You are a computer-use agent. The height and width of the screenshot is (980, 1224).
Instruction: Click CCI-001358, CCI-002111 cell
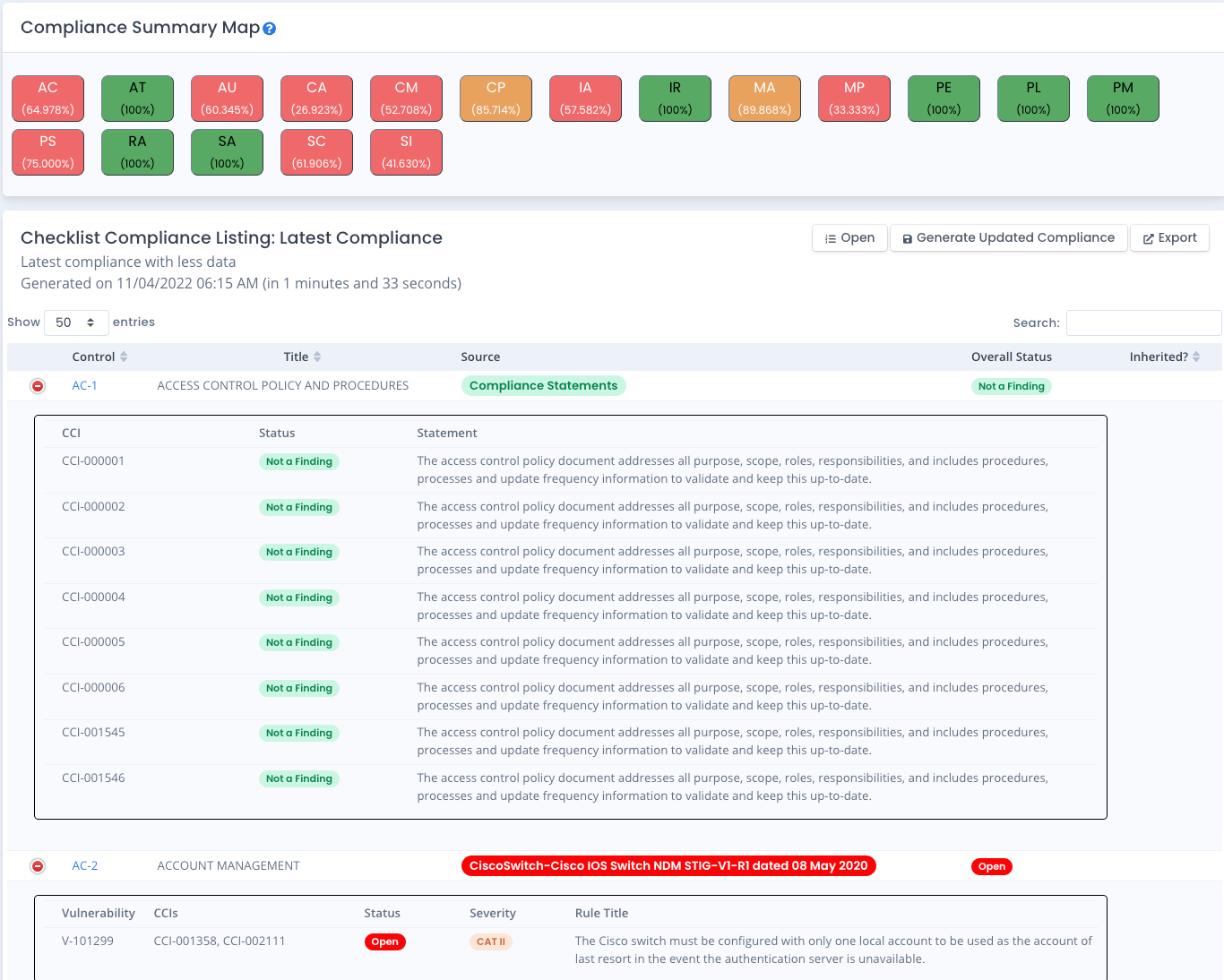click(220, 941)
